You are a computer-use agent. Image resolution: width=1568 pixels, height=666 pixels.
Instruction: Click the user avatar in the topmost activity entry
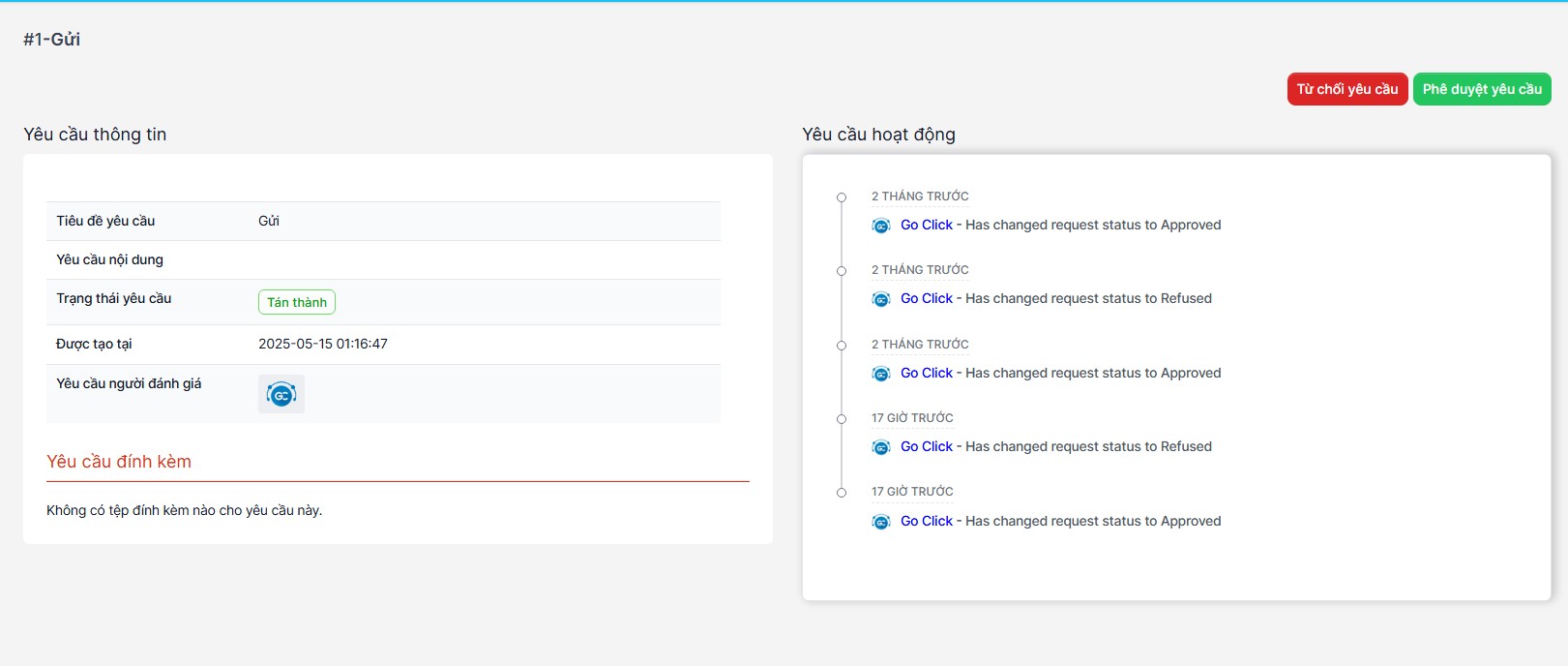(881, 226)
